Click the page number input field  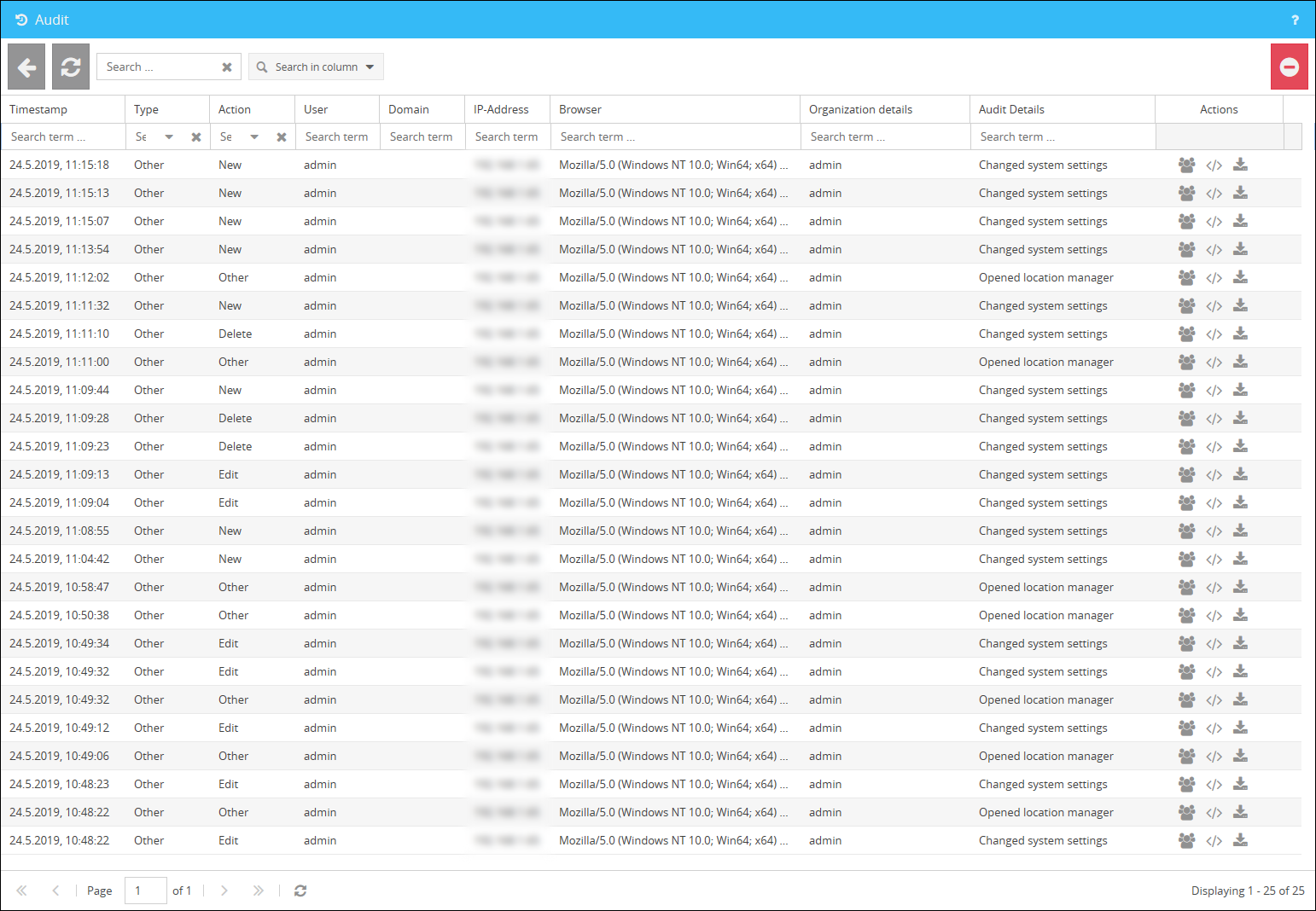click(x=146, y=891)
